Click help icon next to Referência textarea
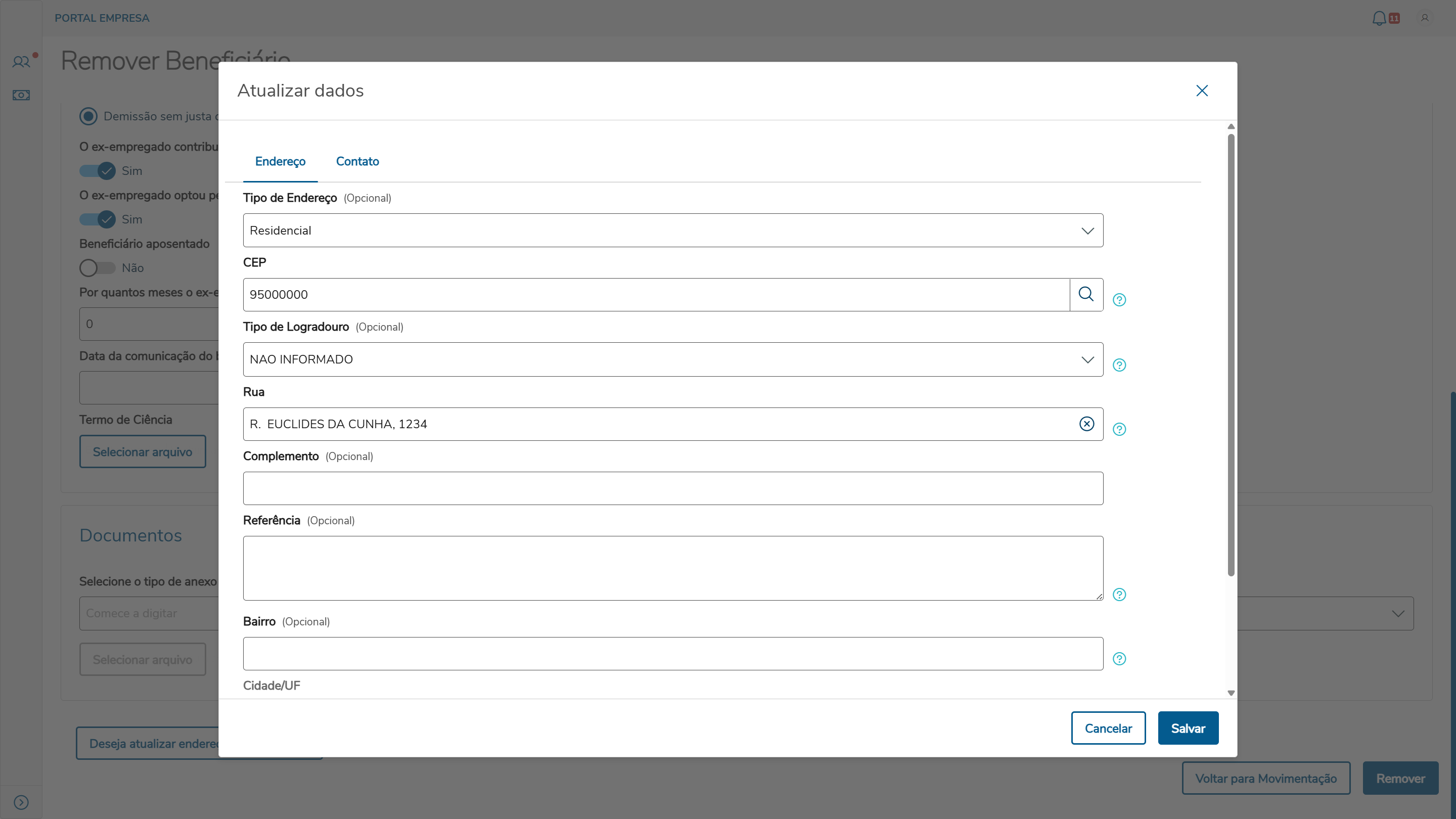Viewport: 1456px width, 819px height. coord(1119,594)
